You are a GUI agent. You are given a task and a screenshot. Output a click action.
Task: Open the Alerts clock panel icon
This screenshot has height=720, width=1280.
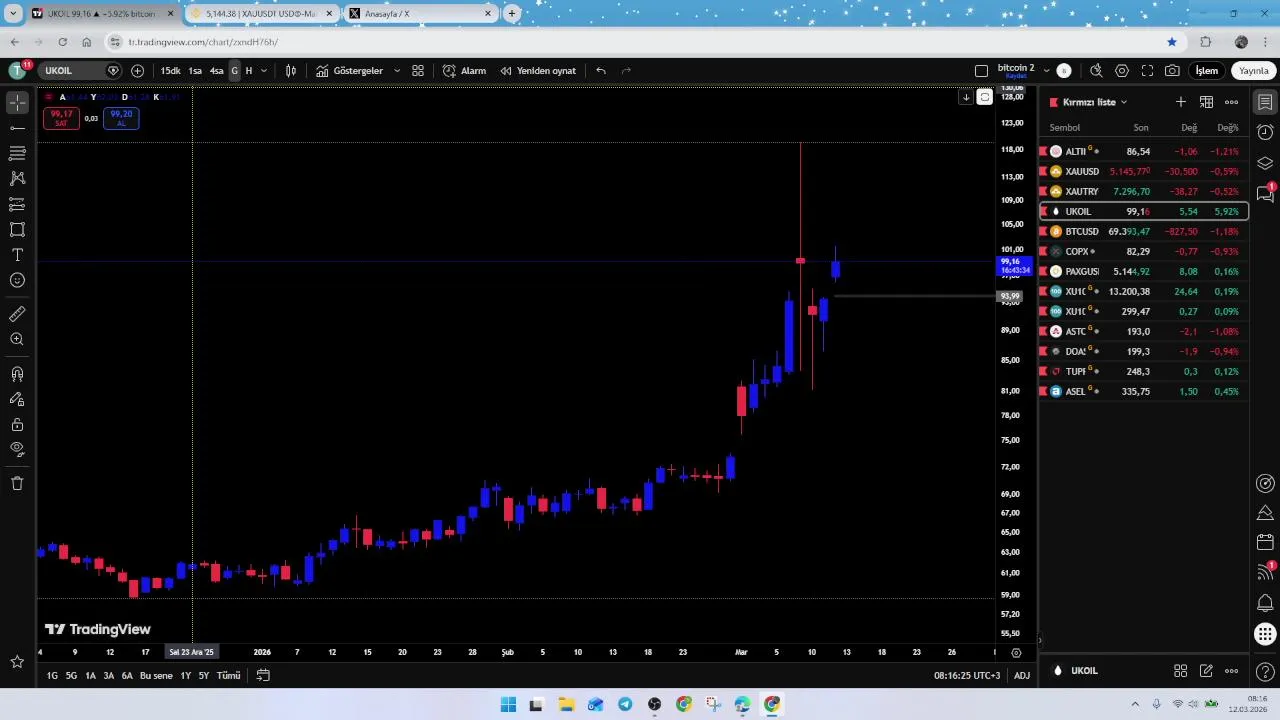tap(1265, 132)
